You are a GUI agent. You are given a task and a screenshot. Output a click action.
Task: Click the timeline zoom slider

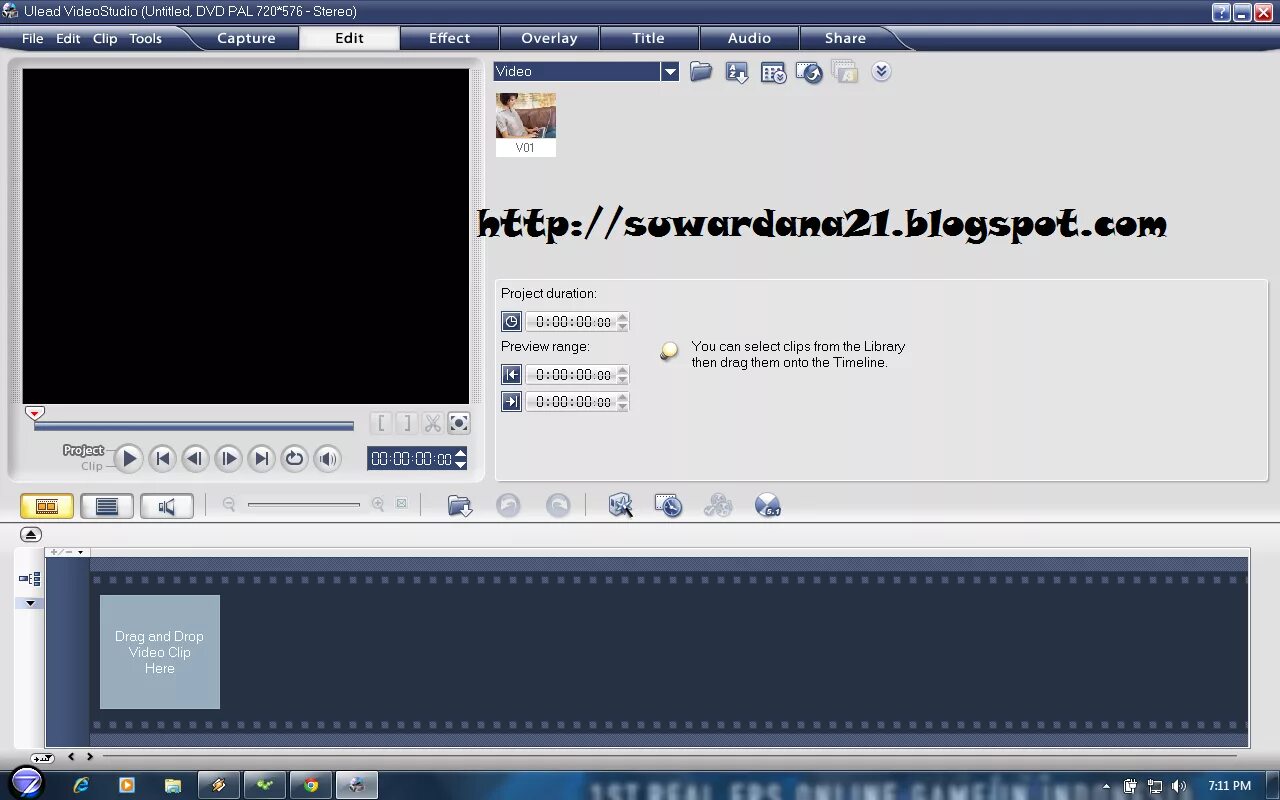click(x=304, y=505)
